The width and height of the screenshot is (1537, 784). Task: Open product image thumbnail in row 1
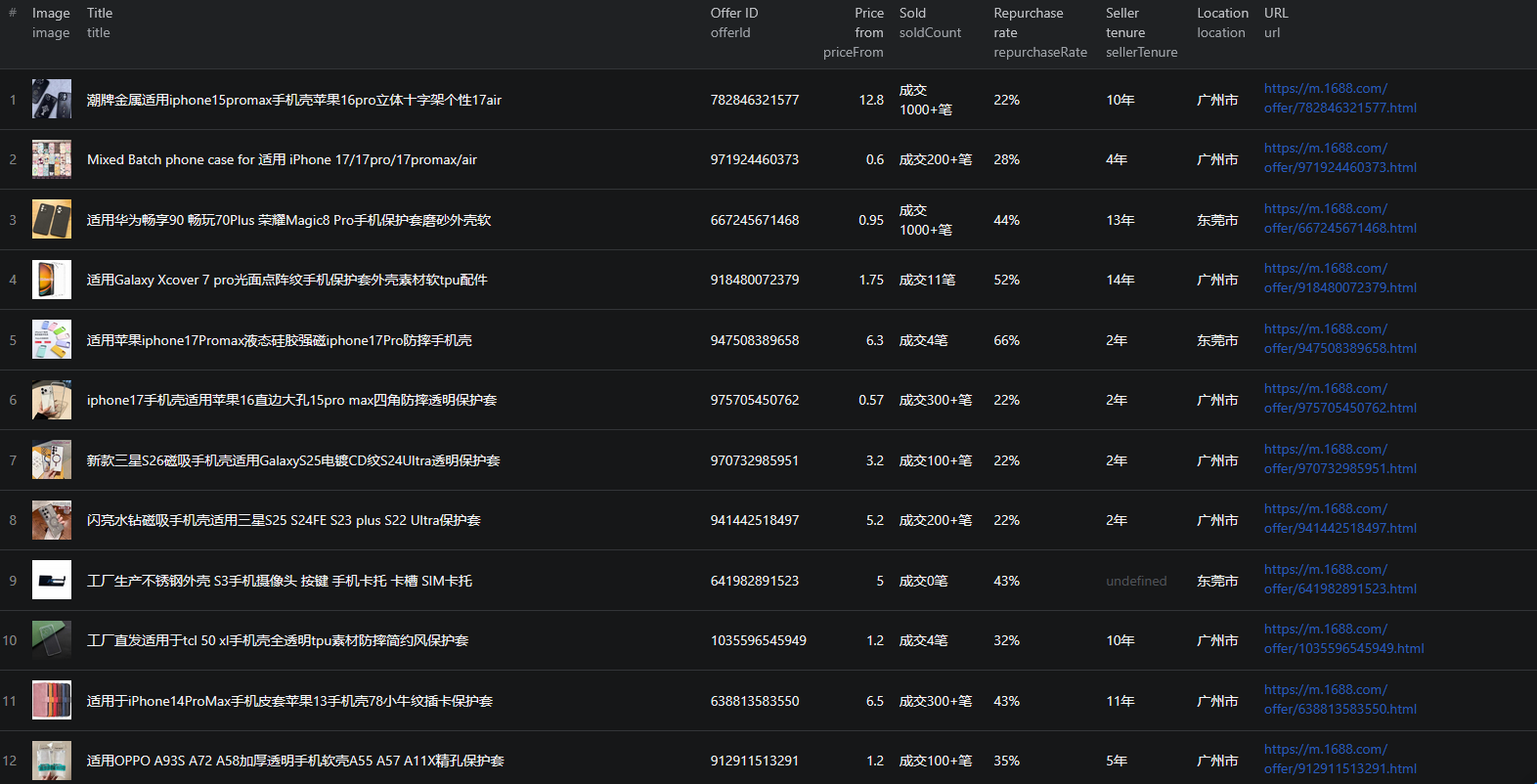coord(52,99)
